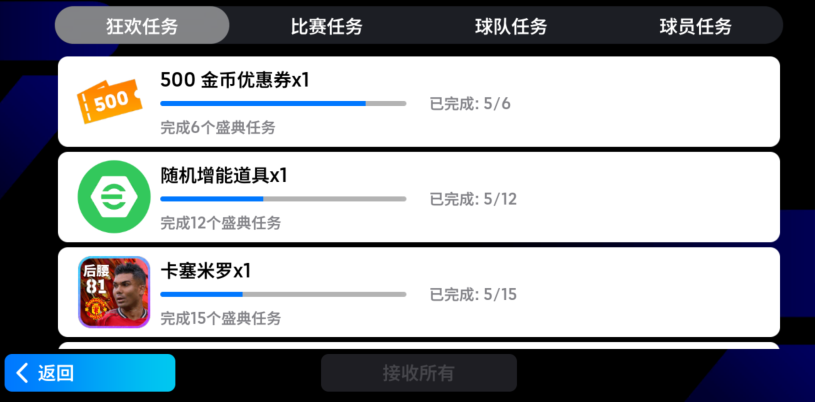
Task: Select the 随机增能道具x1 reward title
Action: point(224,175)
